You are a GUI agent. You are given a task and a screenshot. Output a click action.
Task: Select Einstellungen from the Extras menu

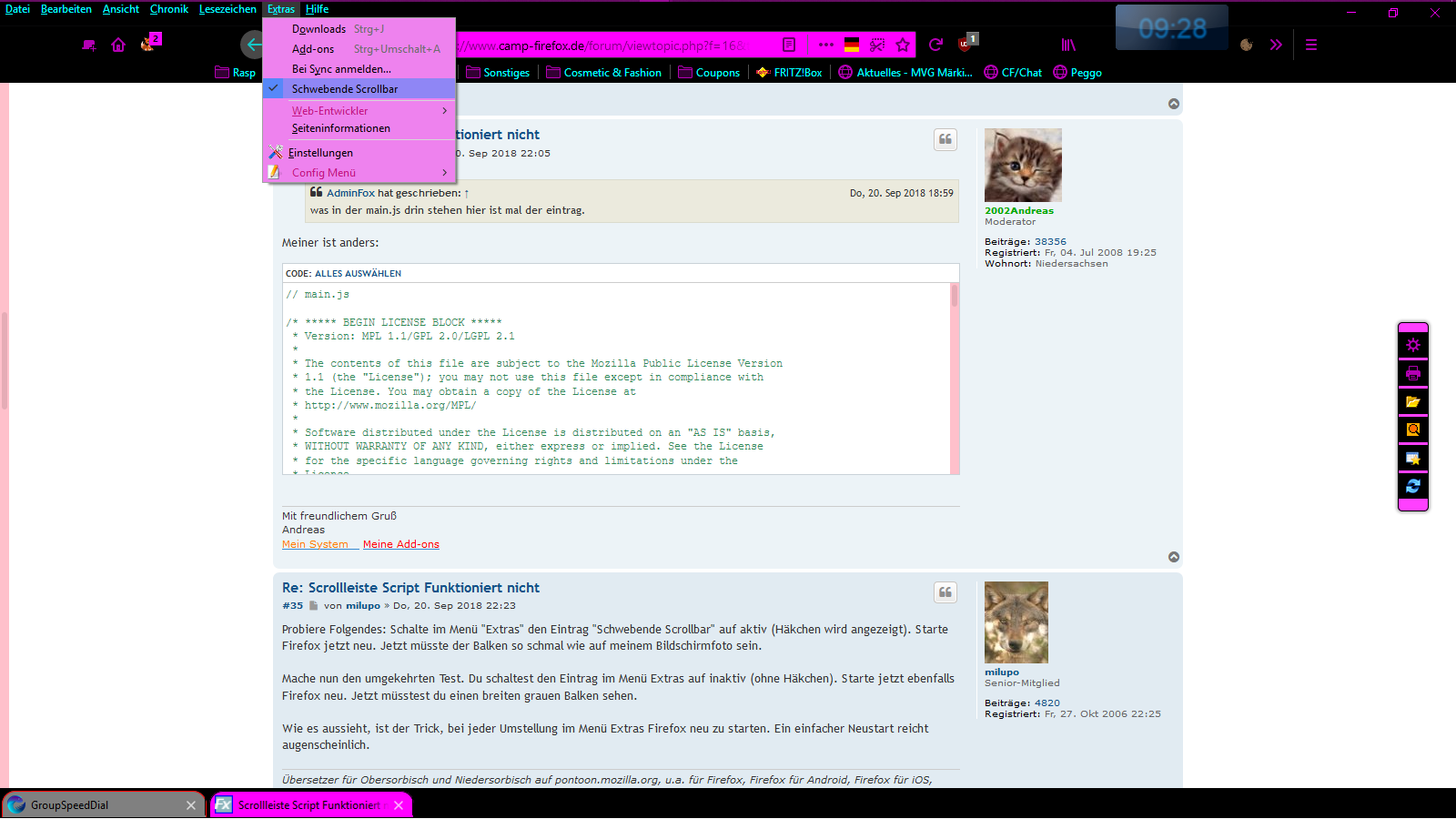click(320, 153)
